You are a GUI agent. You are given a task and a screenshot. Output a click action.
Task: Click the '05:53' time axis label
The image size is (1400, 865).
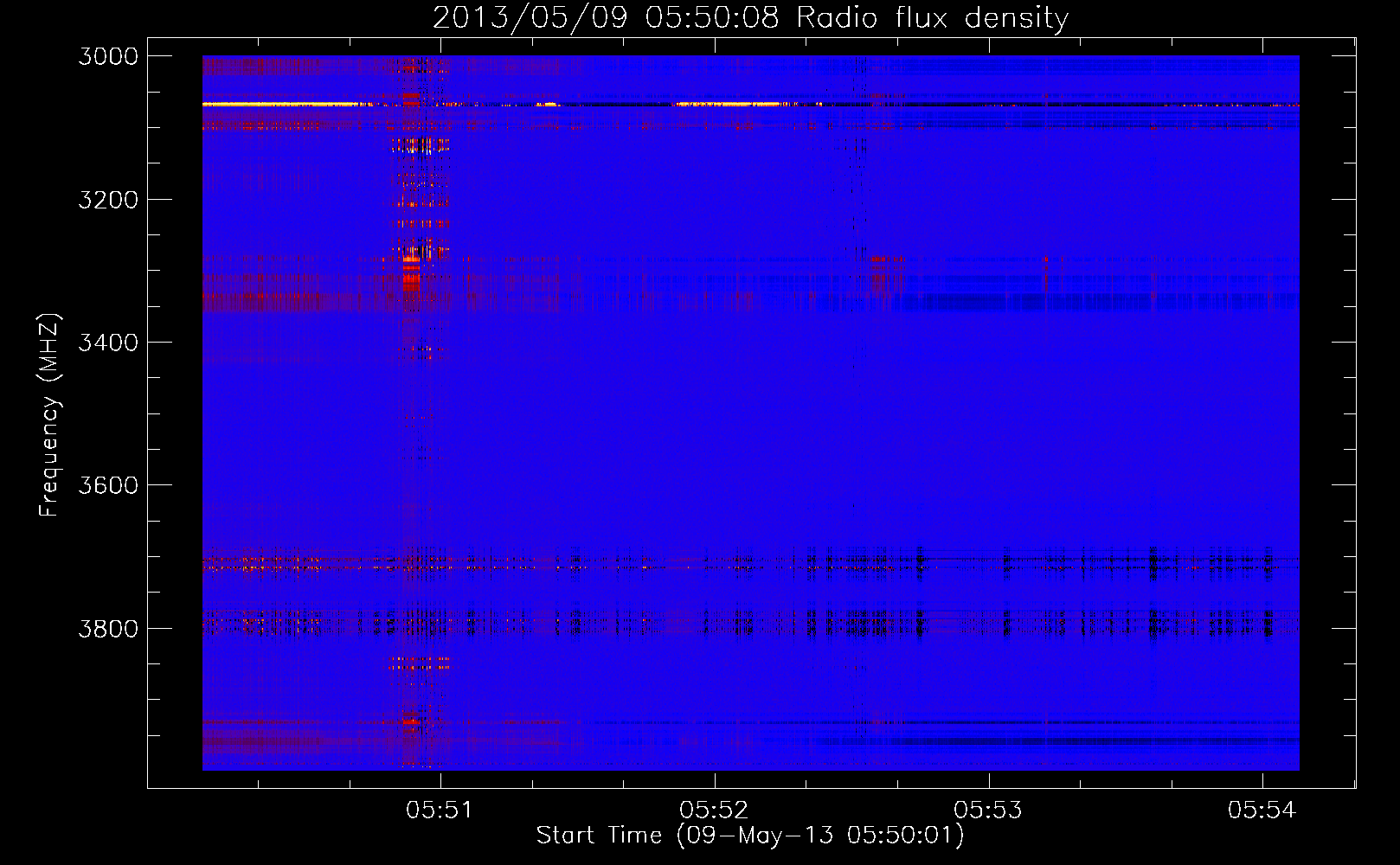point(988,810)
